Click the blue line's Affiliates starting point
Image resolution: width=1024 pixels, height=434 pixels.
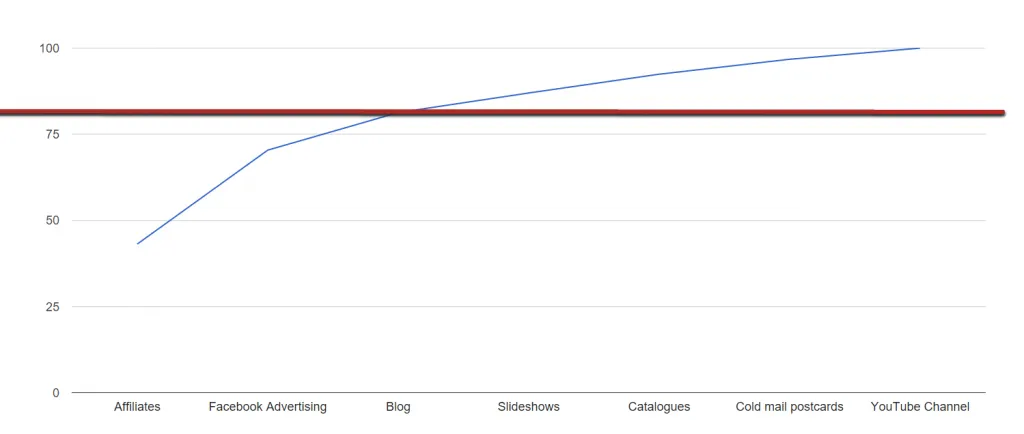click(137, 243)
